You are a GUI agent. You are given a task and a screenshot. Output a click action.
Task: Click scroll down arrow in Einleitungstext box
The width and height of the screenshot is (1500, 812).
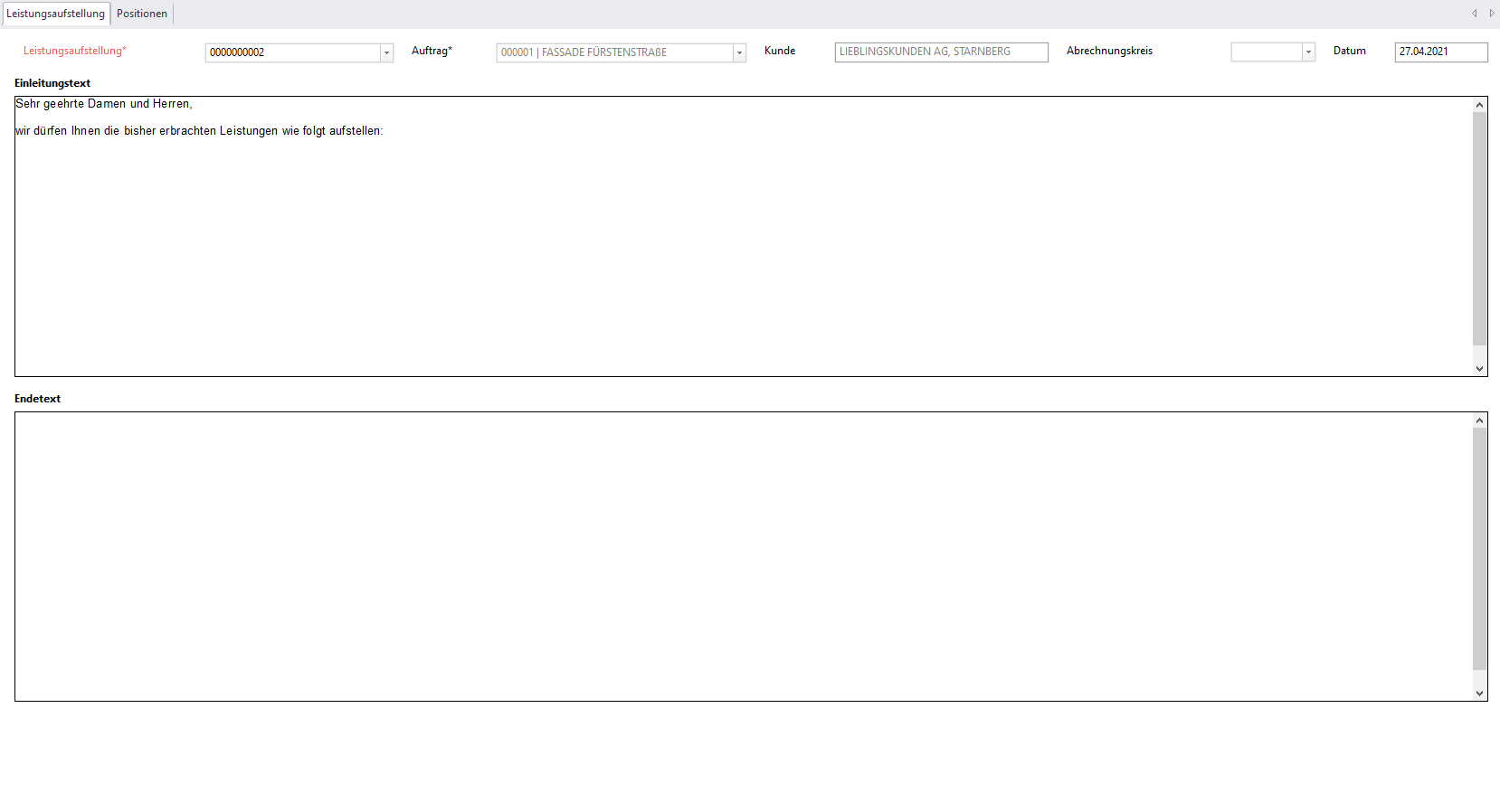[1479, 368]
